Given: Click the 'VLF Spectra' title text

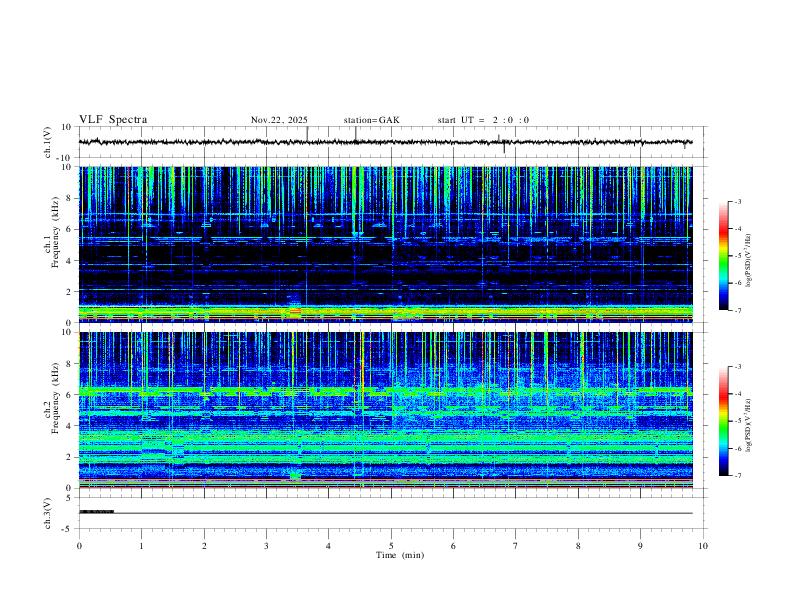Looking at the screenshot, I should pyautogui.click(x=113, y=120).
